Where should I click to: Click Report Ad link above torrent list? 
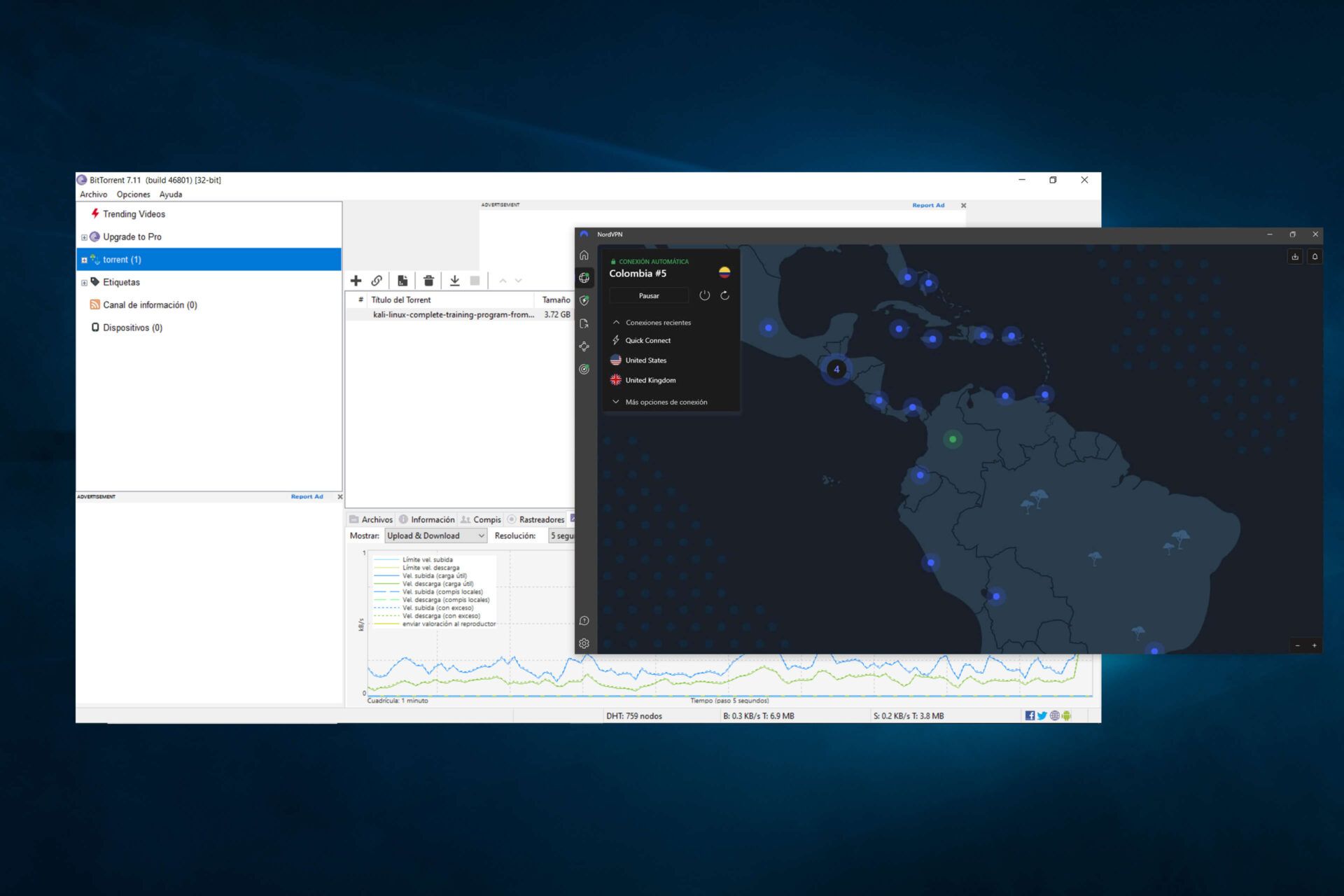click(x=928, y=205)
